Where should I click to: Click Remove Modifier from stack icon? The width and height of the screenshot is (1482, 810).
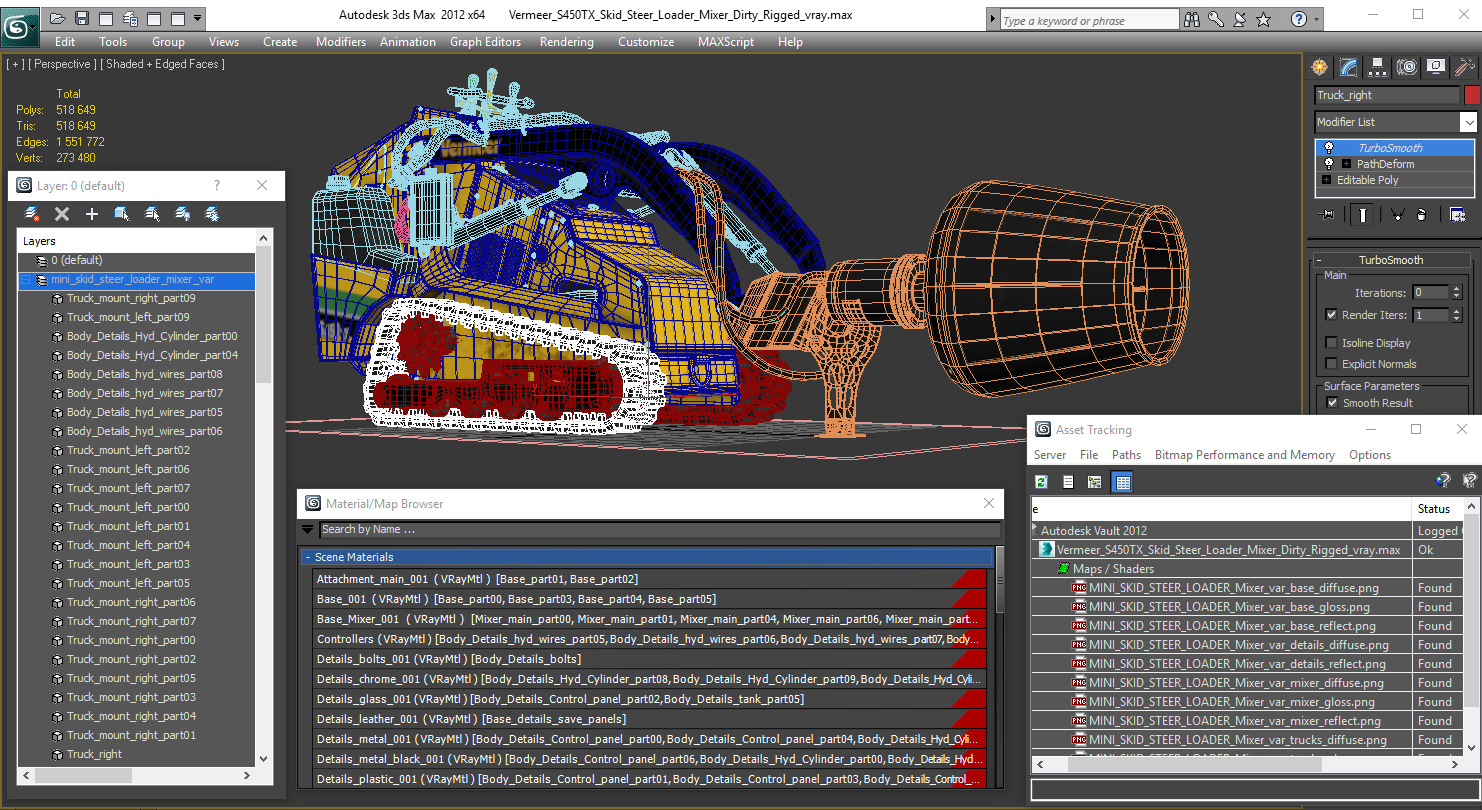coord(1421,214)
